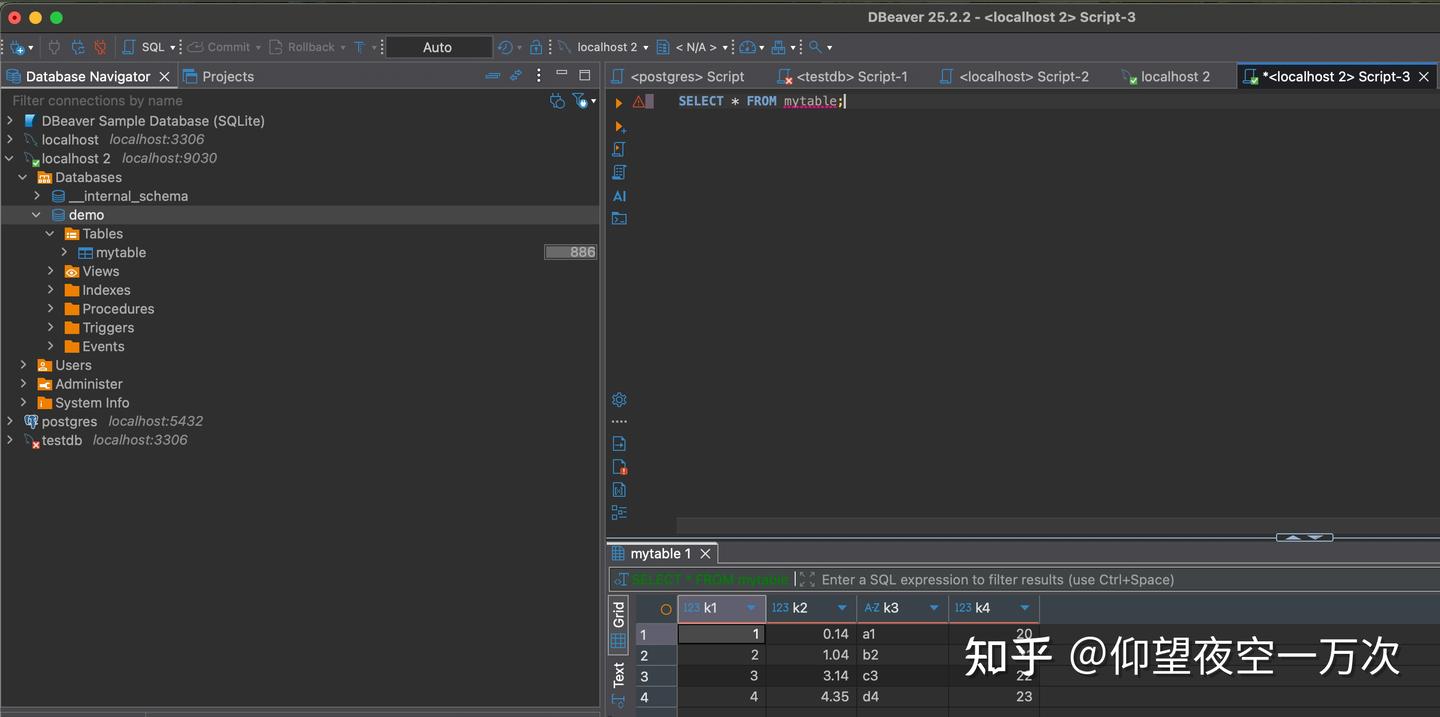Click the search magnifier icon in toolbar
Viewport: 1440px width, 717px height.
point(816,47)
